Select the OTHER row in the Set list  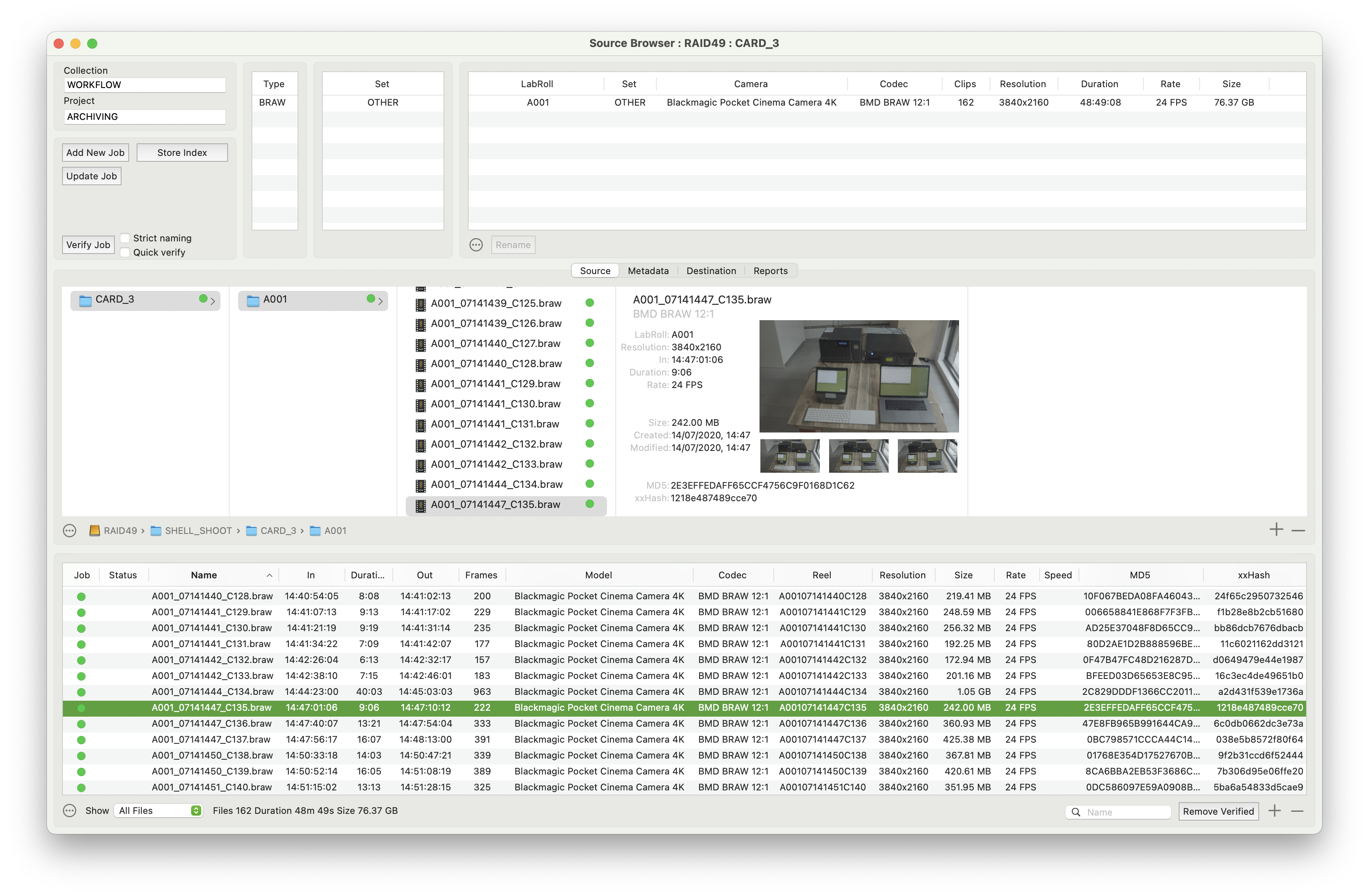click(x=383, y=102)
